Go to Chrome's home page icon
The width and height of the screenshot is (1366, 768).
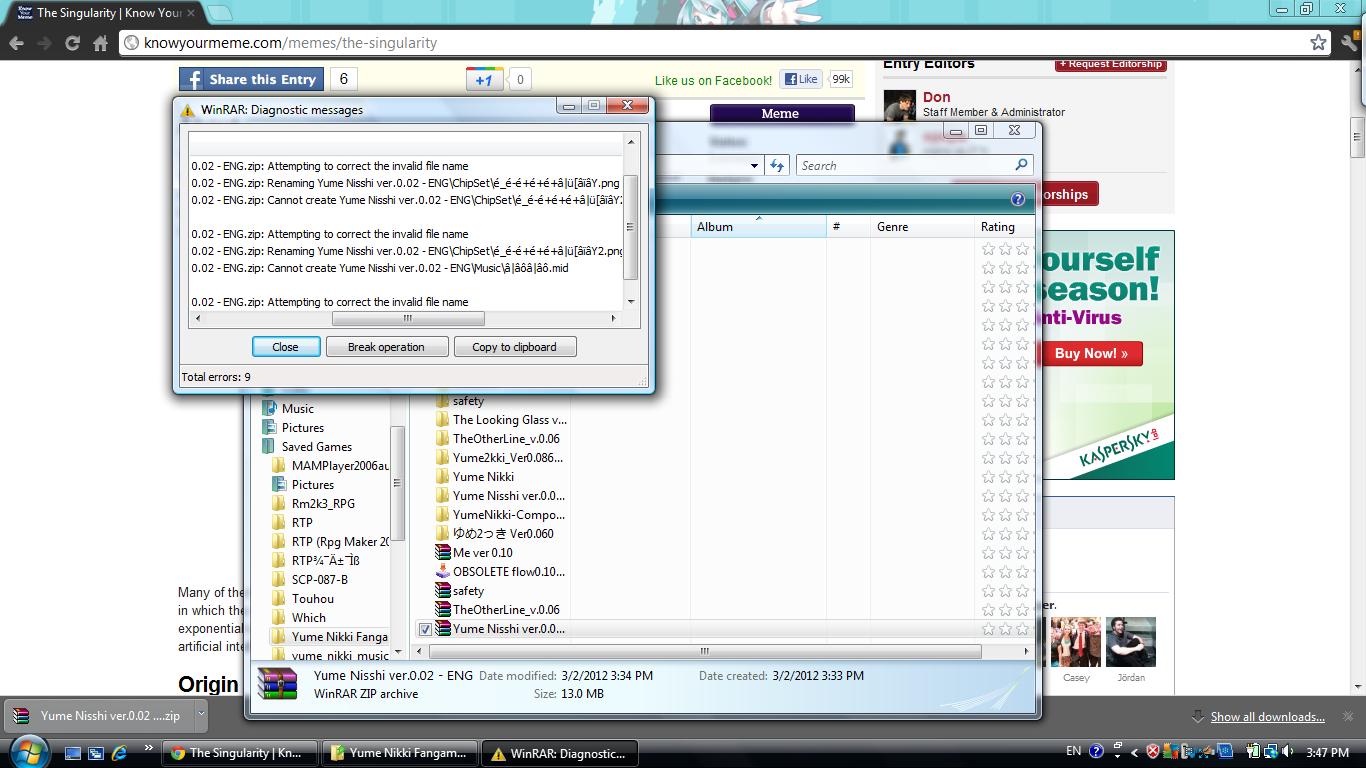[x=100, y=43]
